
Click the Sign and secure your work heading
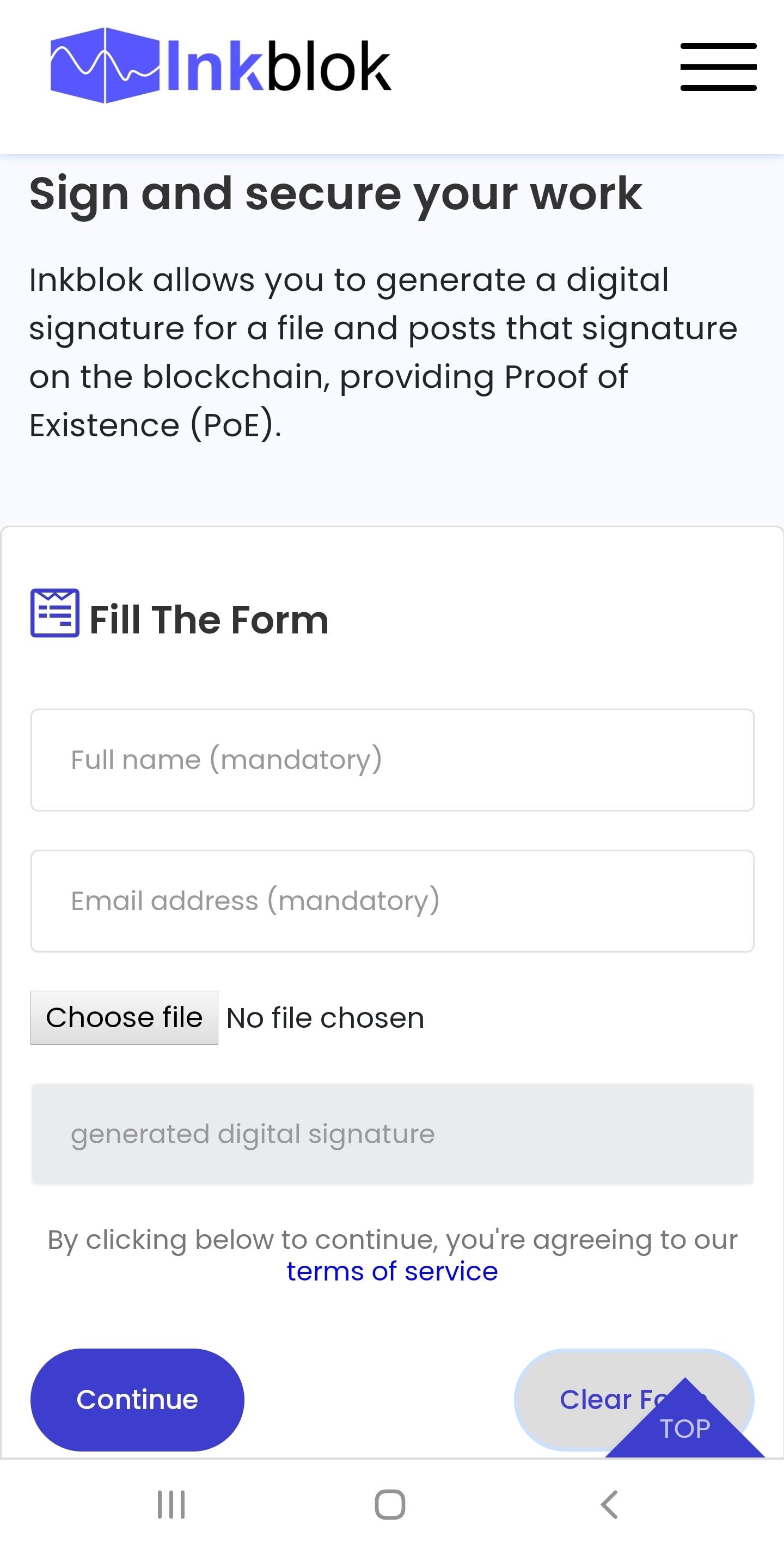point(335,194)
